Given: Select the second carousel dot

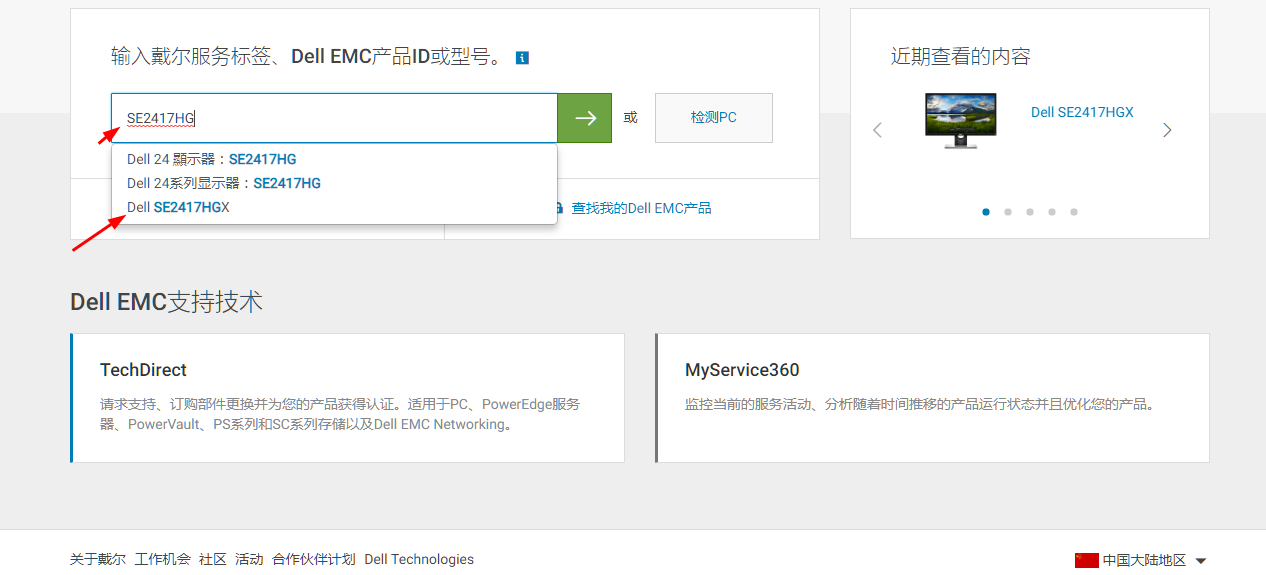Looking at the screenshot, I should (1008, 212).
